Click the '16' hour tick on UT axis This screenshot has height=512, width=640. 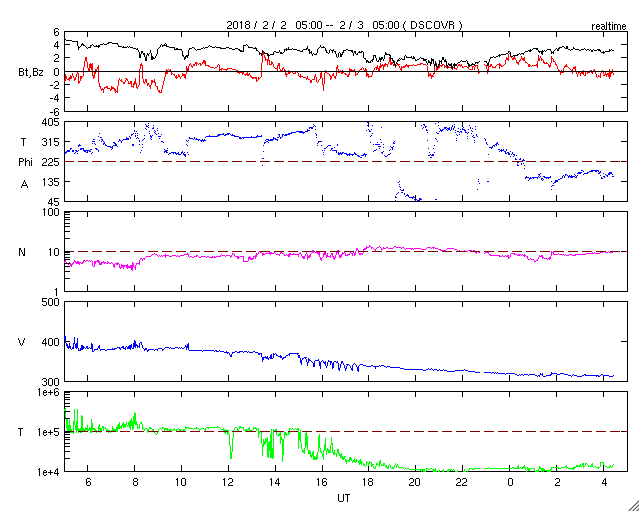(322, 482)
